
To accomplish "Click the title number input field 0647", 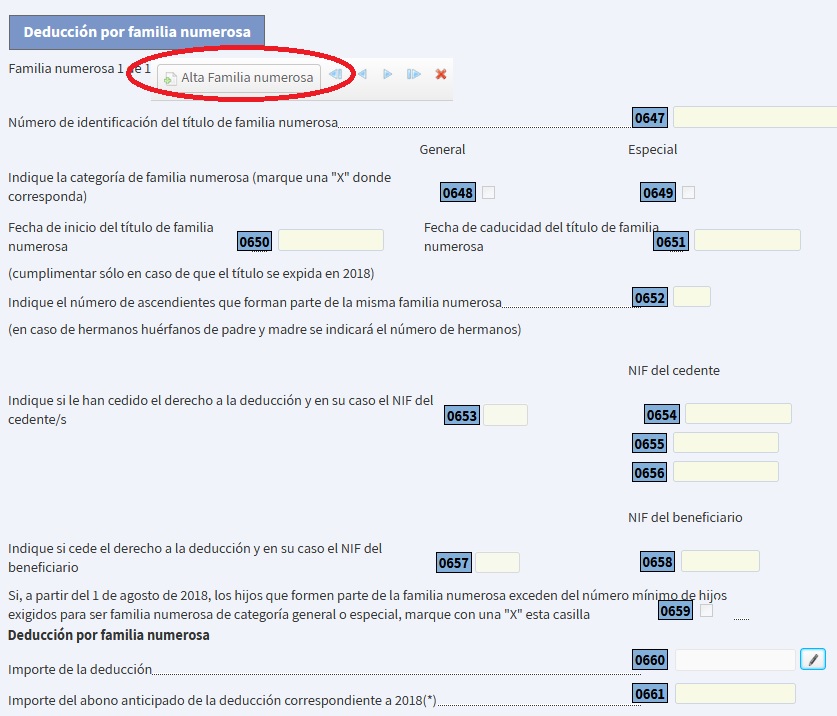I will click(x=754, y=118).
